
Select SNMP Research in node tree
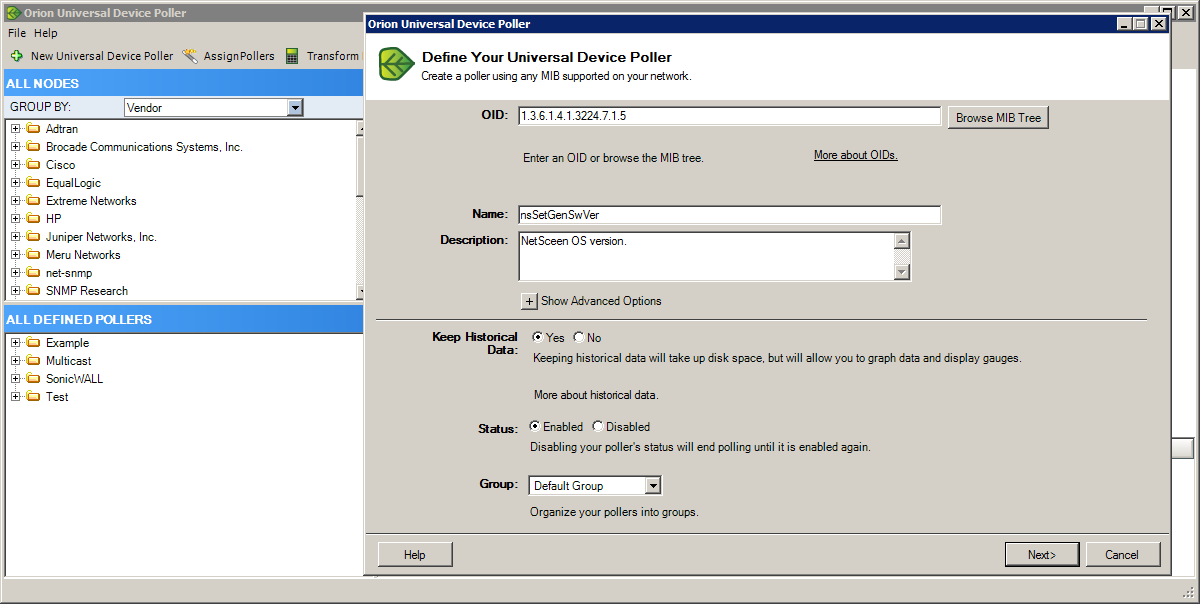pos(87,291)
